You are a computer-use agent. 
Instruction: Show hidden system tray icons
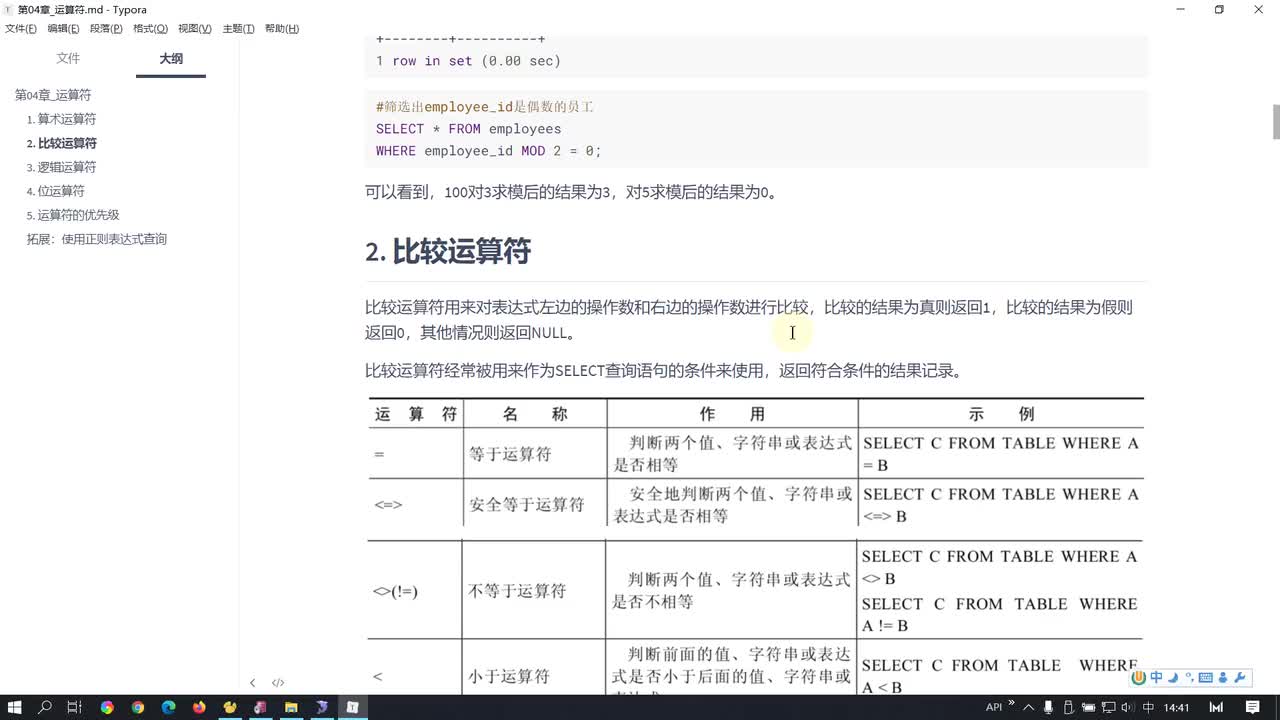click(x=1028, y=707)
